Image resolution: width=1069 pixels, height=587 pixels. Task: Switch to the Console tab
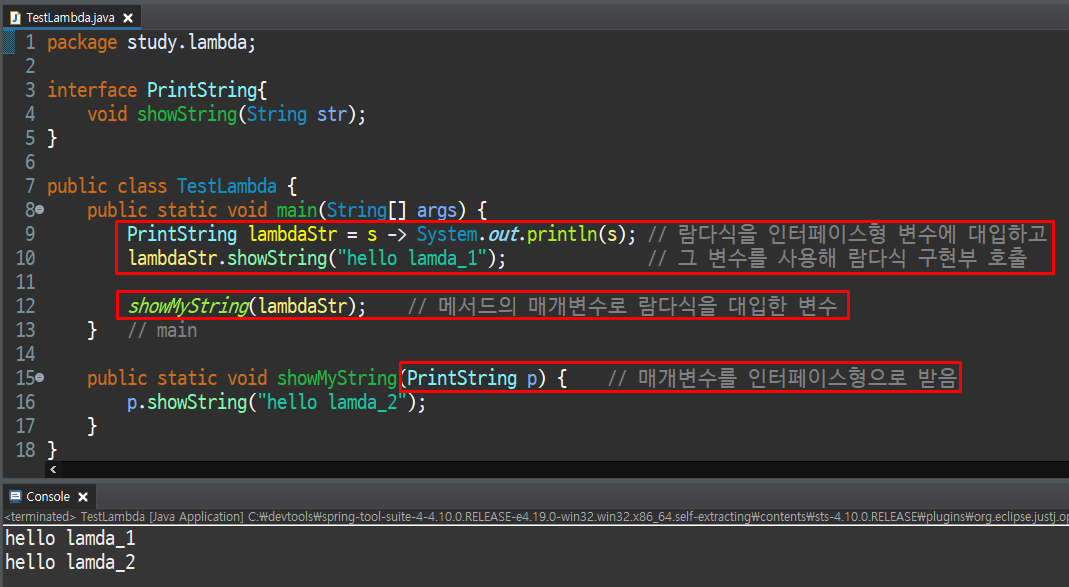[48, 496]
